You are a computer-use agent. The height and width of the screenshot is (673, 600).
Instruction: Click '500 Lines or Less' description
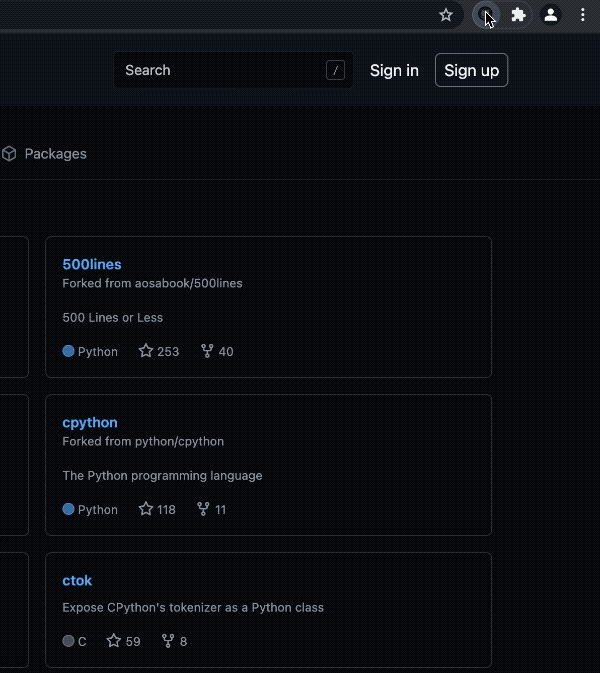pos(112,318)
